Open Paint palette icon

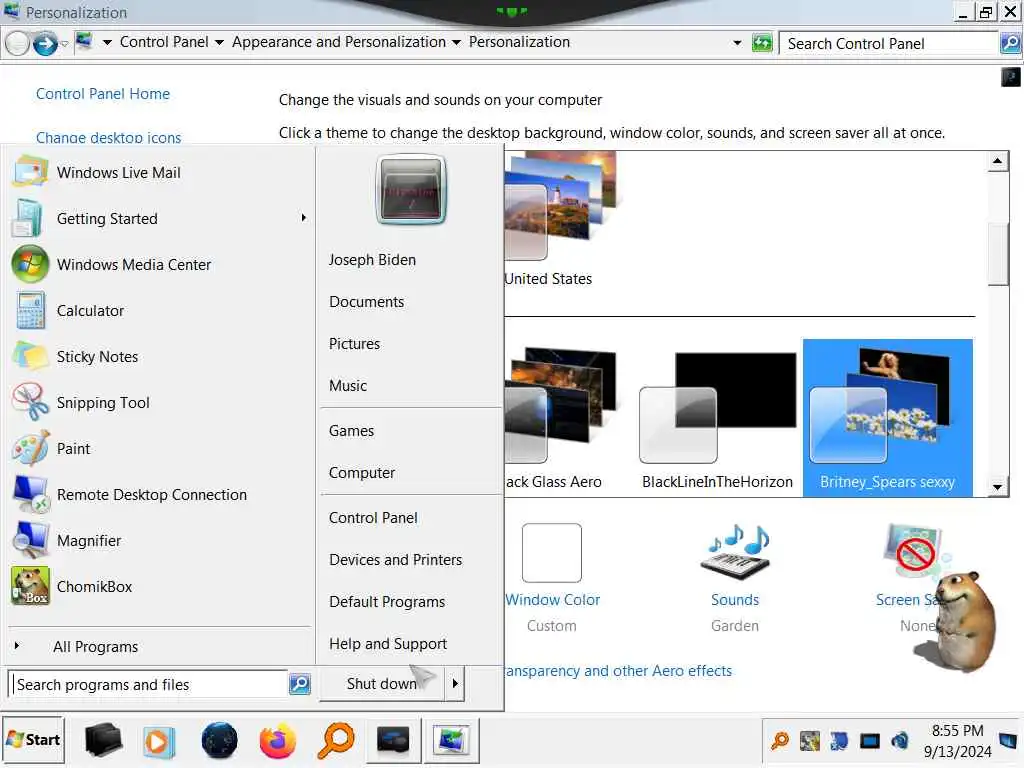(x=30, y=449)
